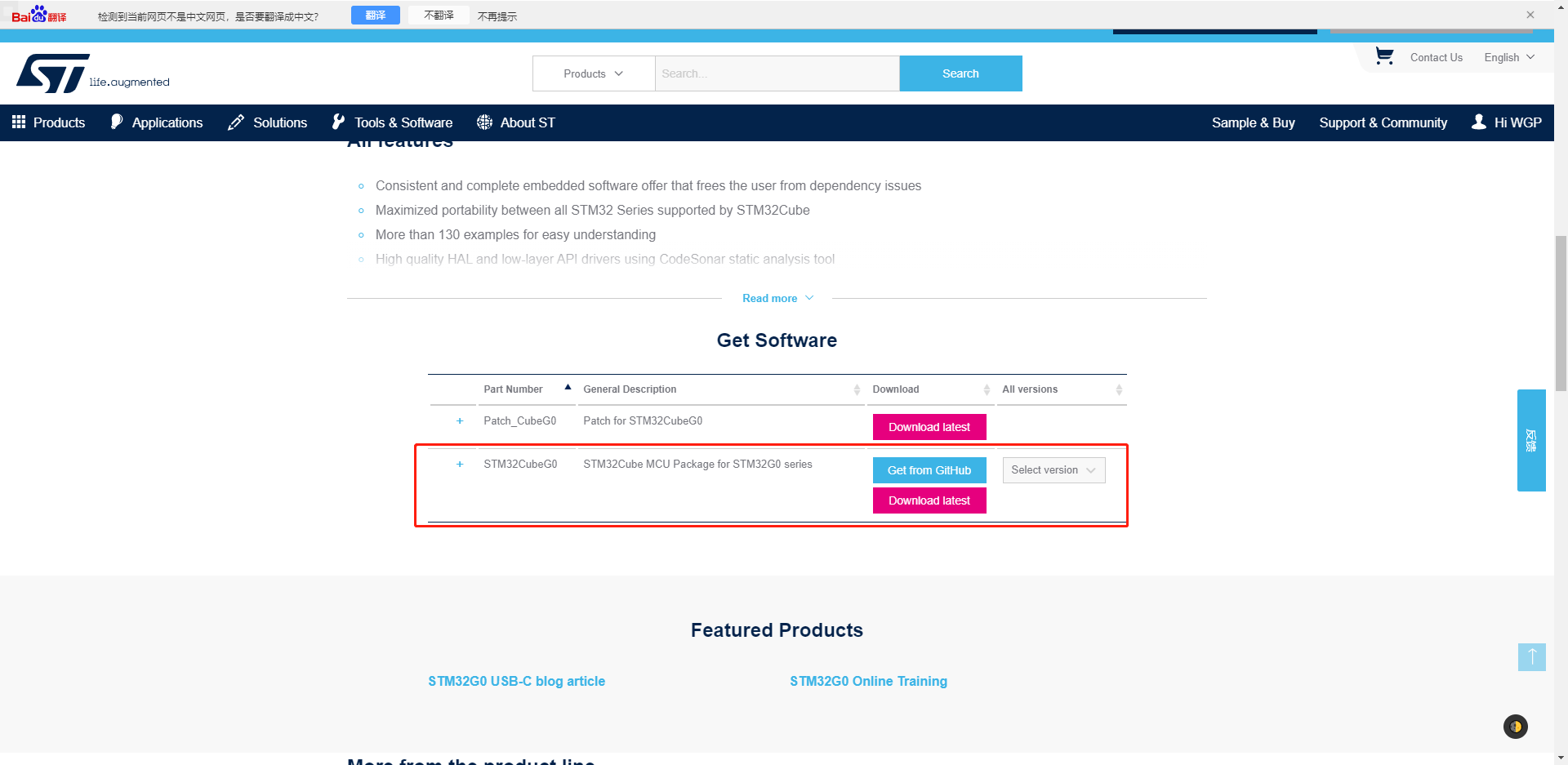Image resolution: width=1568 pixels, height=765 pixels.
Task: Open Support & Community menu
Action: coord(1383,122)
